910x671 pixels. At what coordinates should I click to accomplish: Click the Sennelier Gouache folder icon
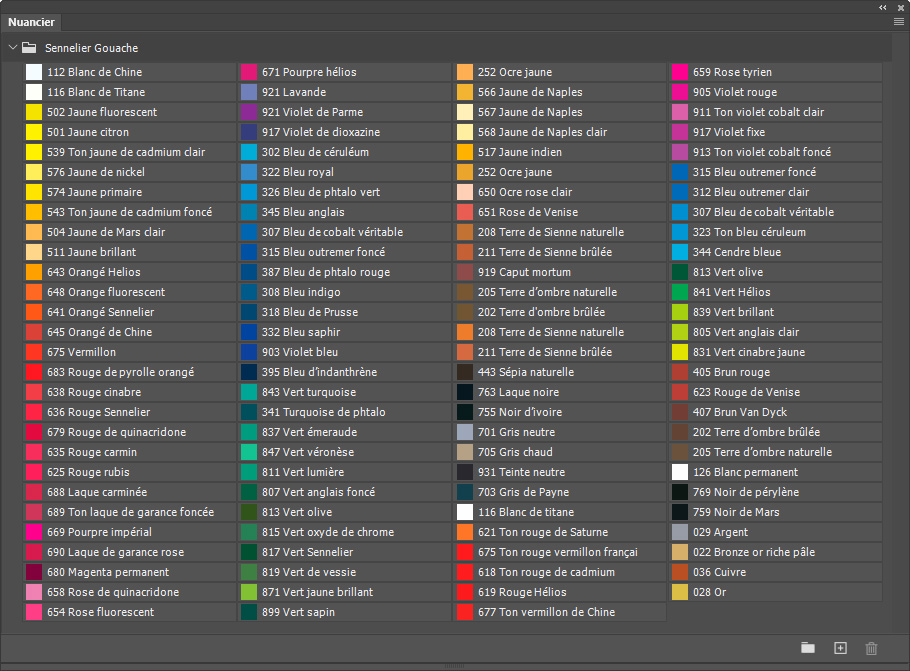pos(29,48)
